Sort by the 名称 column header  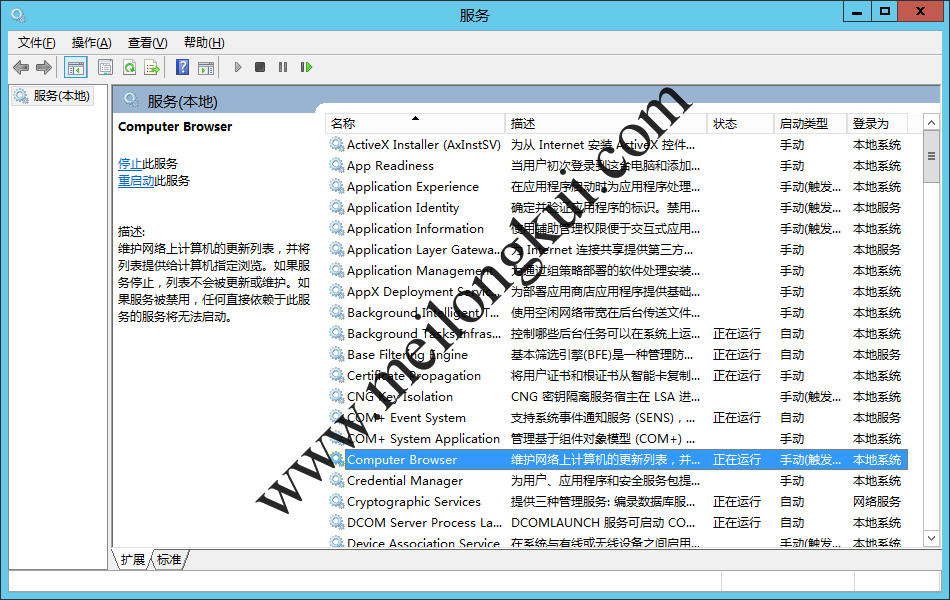(414, 123)
